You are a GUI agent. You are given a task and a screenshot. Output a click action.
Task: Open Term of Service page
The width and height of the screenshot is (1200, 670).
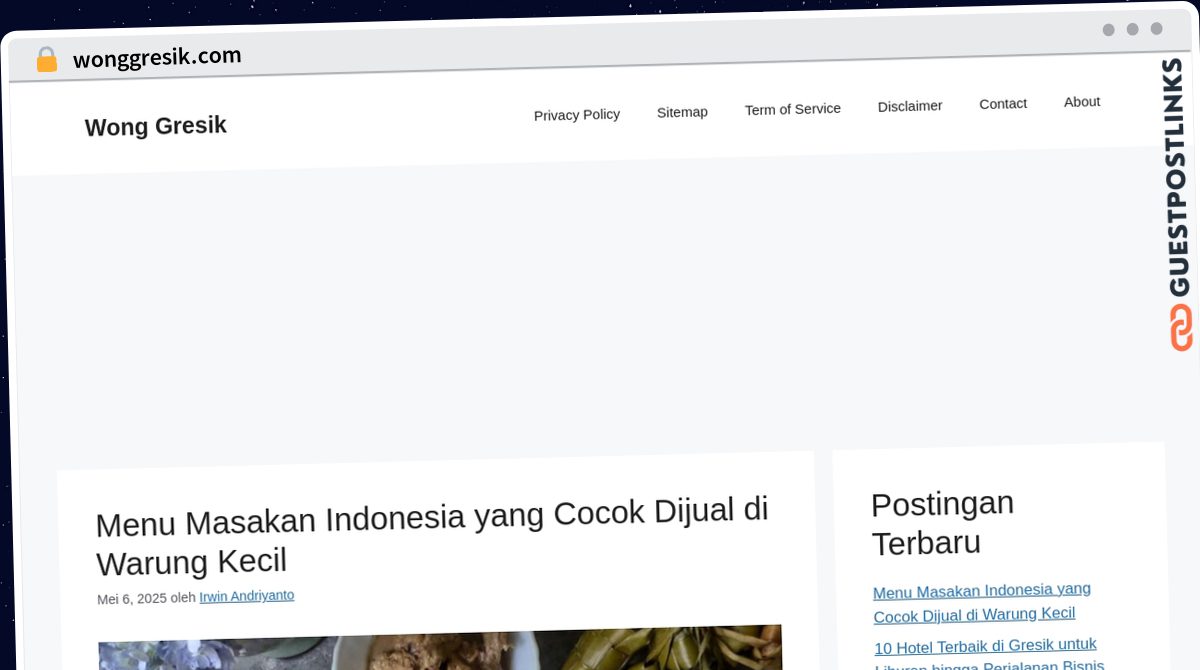click(793, 109)
